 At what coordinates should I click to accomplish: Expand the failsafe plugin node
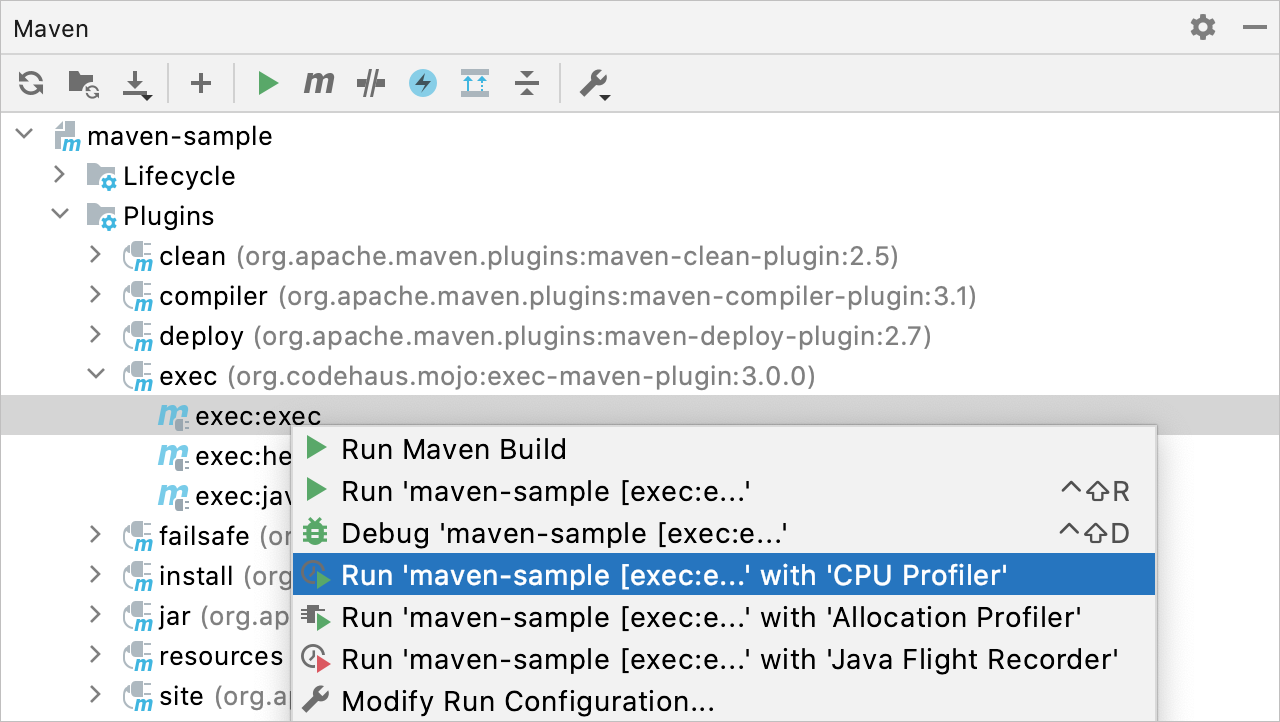pos(96,536)
